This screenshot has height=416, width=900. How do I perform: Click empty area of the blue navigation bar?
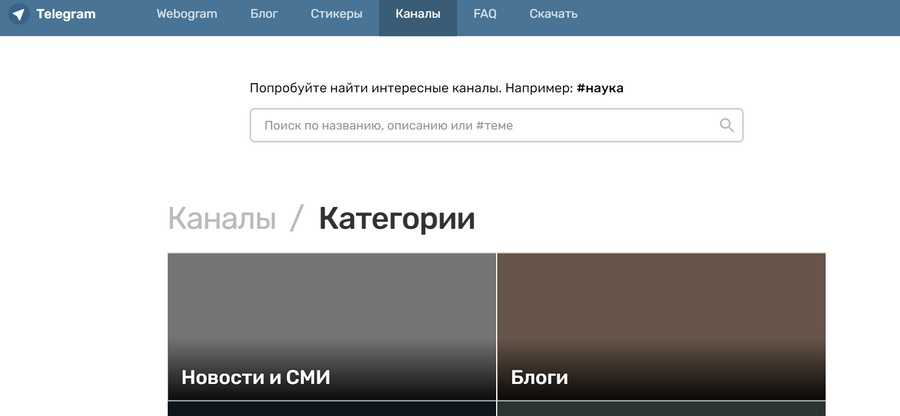750,15
